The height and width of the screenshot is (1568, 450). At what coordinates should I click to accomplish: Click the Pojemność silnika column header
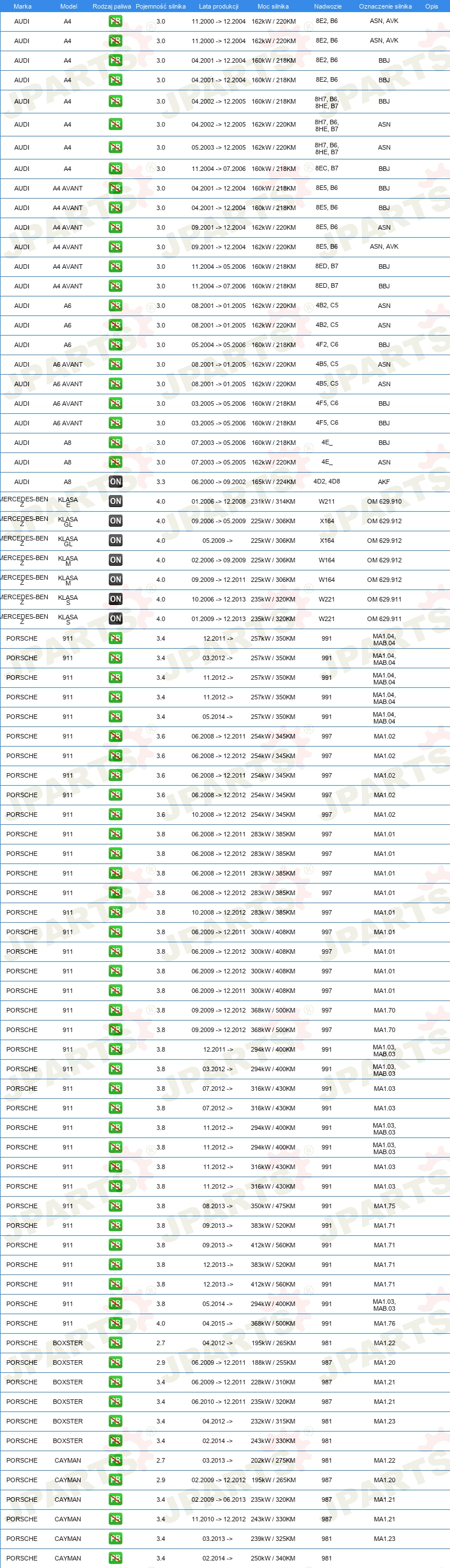(161, 6)
